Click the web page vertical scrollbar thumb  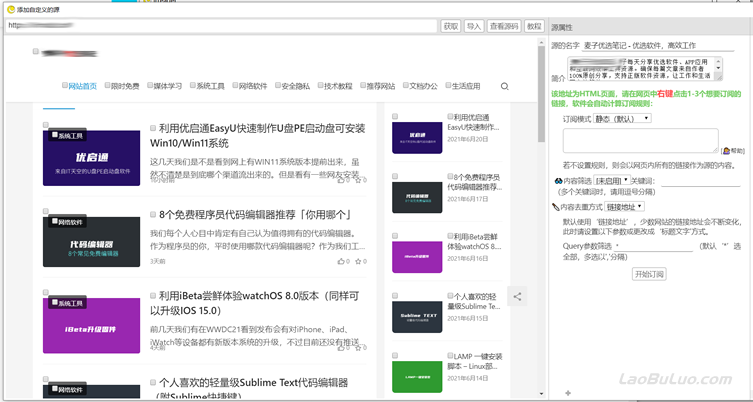point(541,94)
